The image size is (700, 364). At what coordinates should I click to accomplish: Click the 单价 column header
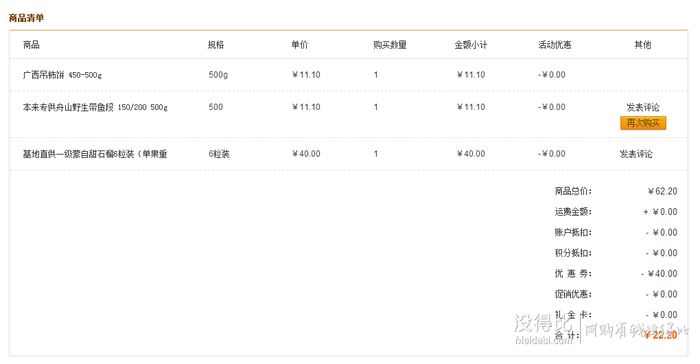coord(300,45)
